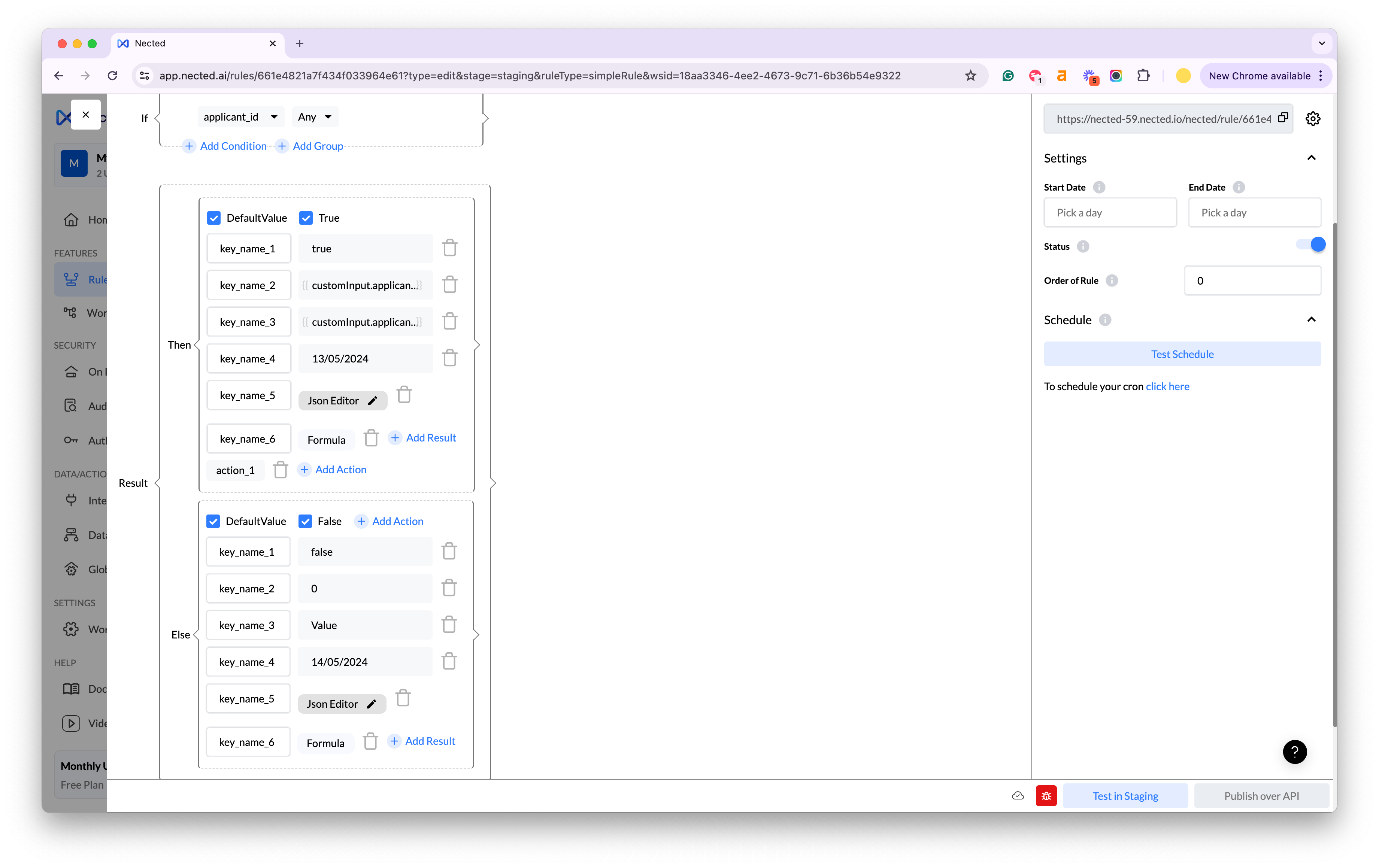Open the Any operator dropdown
1379x868 pixels.
tap(314, 117)
